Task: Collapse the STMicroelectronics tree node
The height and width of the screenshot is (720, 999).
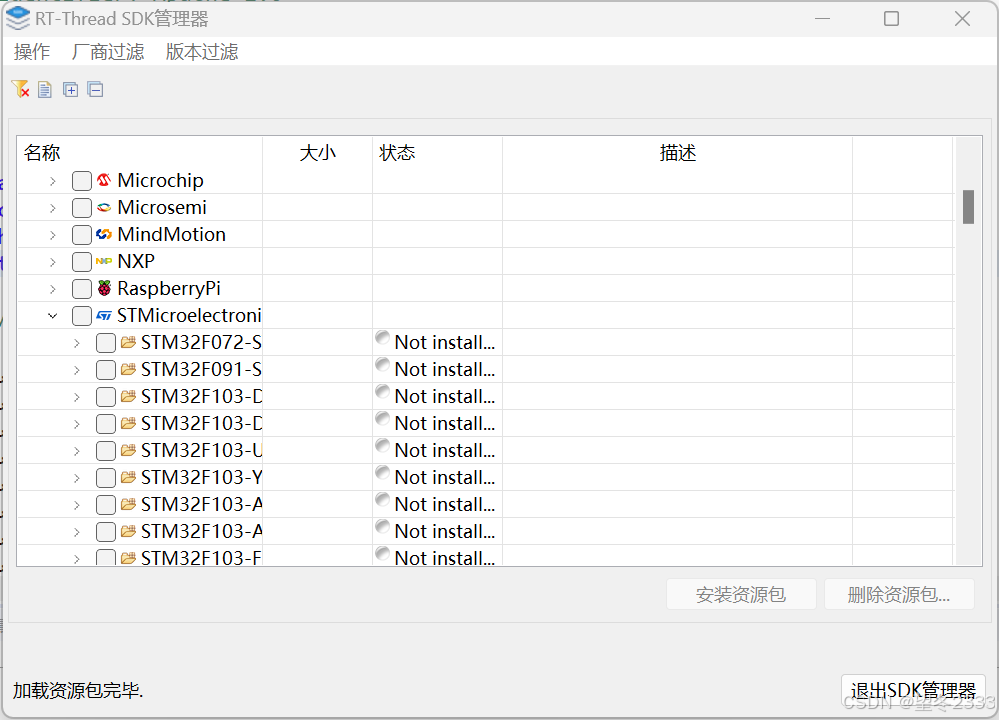Action: pos(53,316)
